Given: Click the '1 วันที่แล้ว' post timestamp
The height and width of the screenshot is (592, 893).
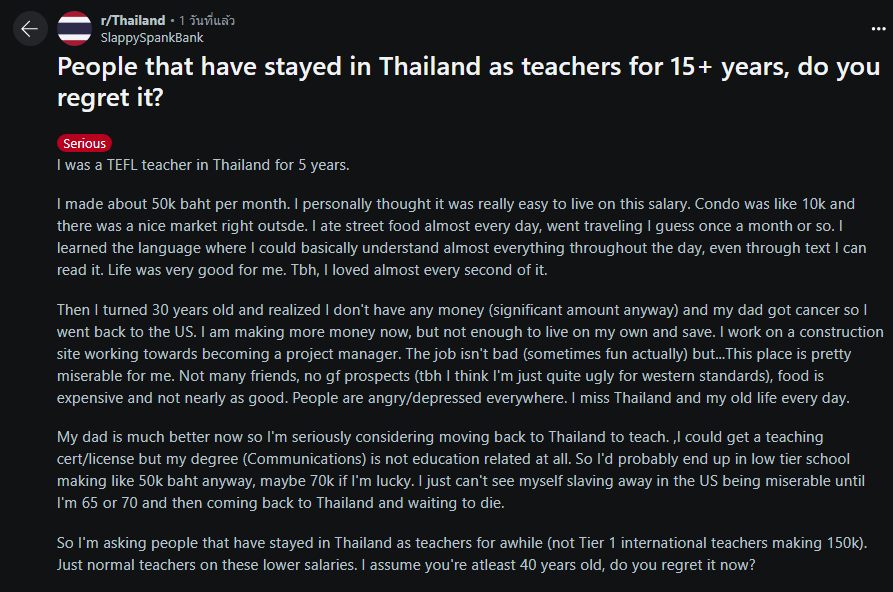Looking at the screenshot, I should pyautogui.click(x=207, y=21).
